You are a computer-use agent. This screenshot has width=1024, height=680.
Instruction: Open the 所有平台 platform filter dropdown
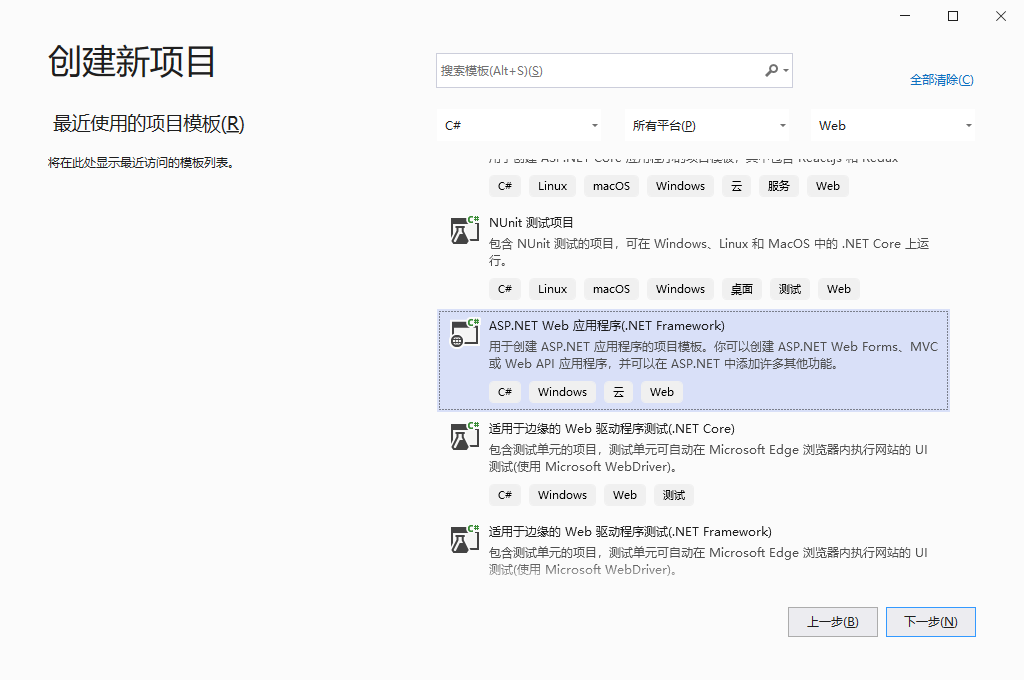pos(707,125)
